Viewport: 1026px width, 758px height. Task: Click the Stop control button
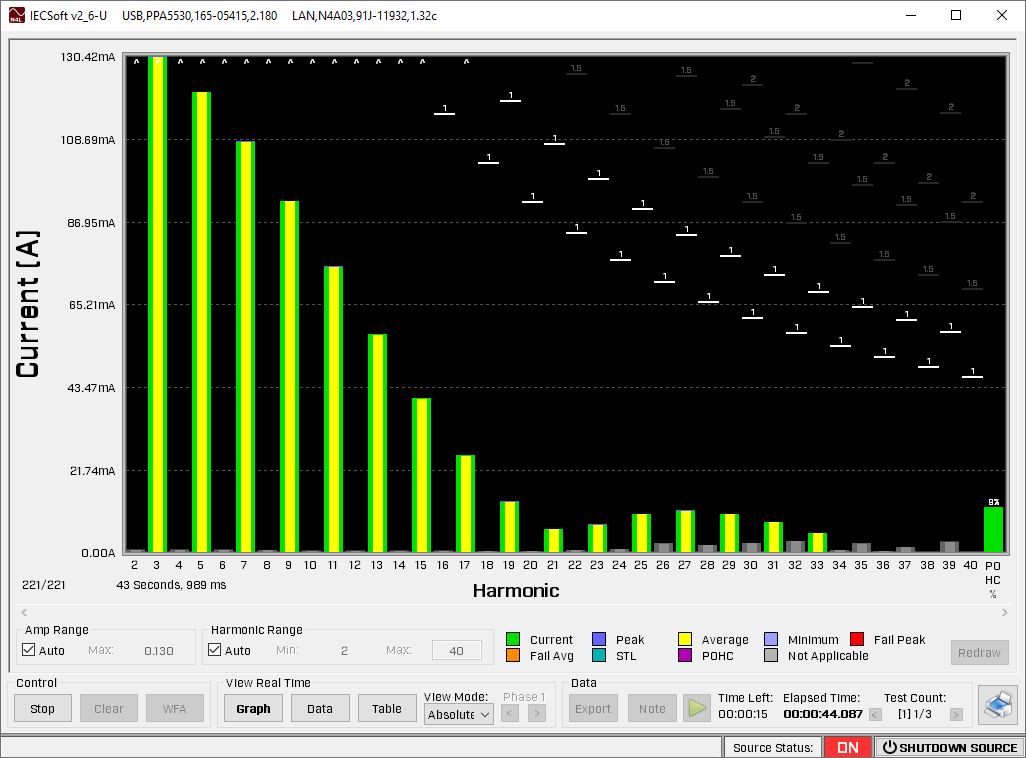pos(42,709)
